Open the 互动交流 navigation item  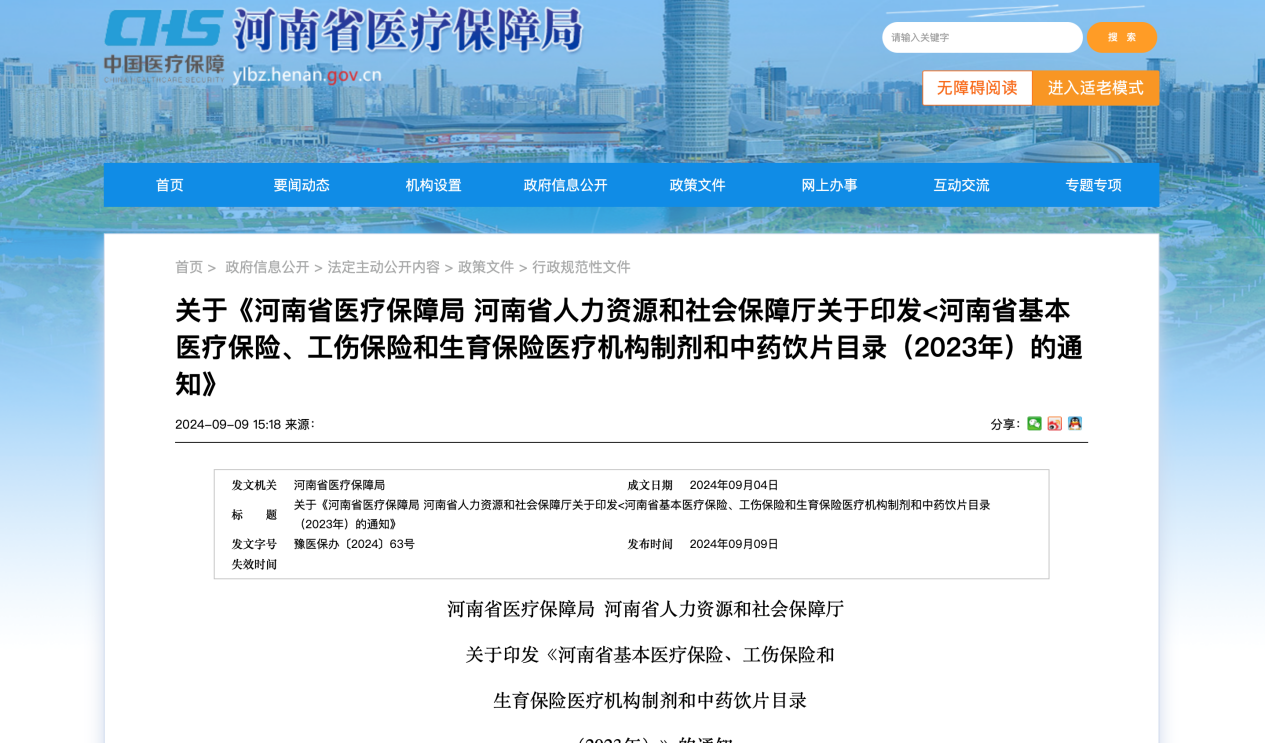pyautogui.click(x=962, y=185)
